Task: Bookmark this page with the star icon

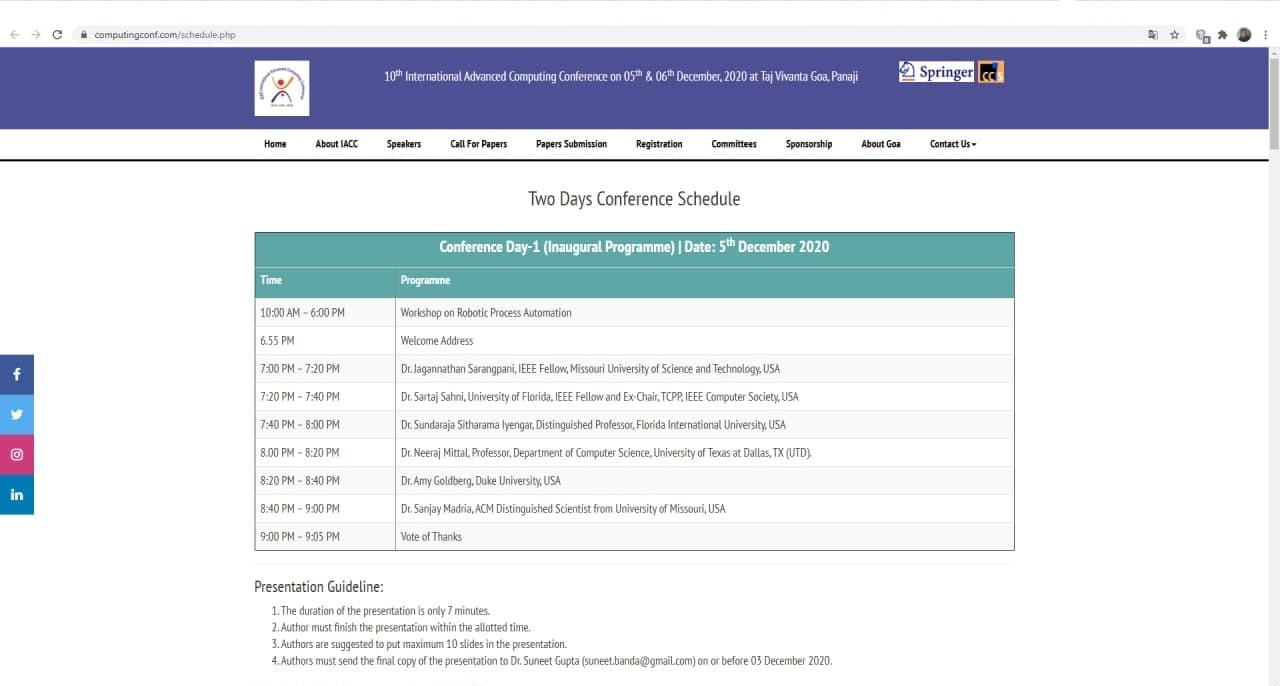Action: pyautogui.click(x=1175, y=35)
